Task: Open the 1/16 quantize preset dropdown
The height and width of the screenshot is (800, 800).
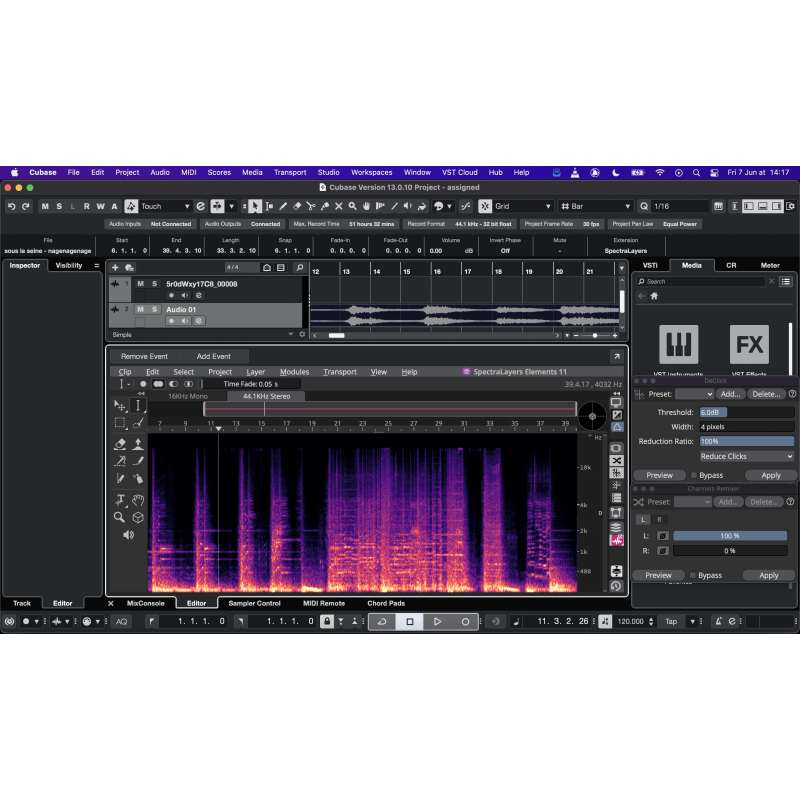Action: coord(680,206)
